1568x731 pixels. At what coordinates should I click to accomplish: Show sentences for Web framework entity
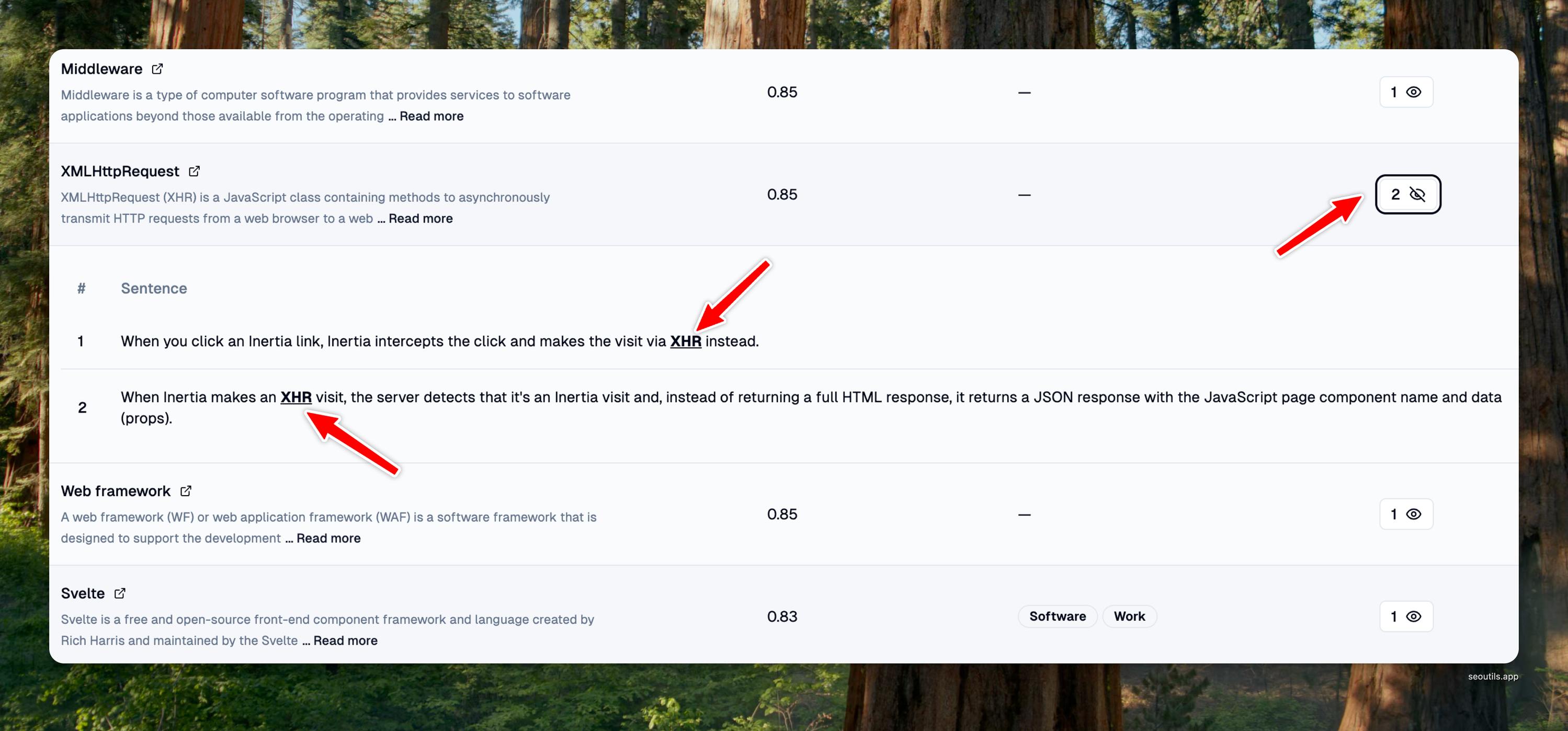pos(1405,515)
